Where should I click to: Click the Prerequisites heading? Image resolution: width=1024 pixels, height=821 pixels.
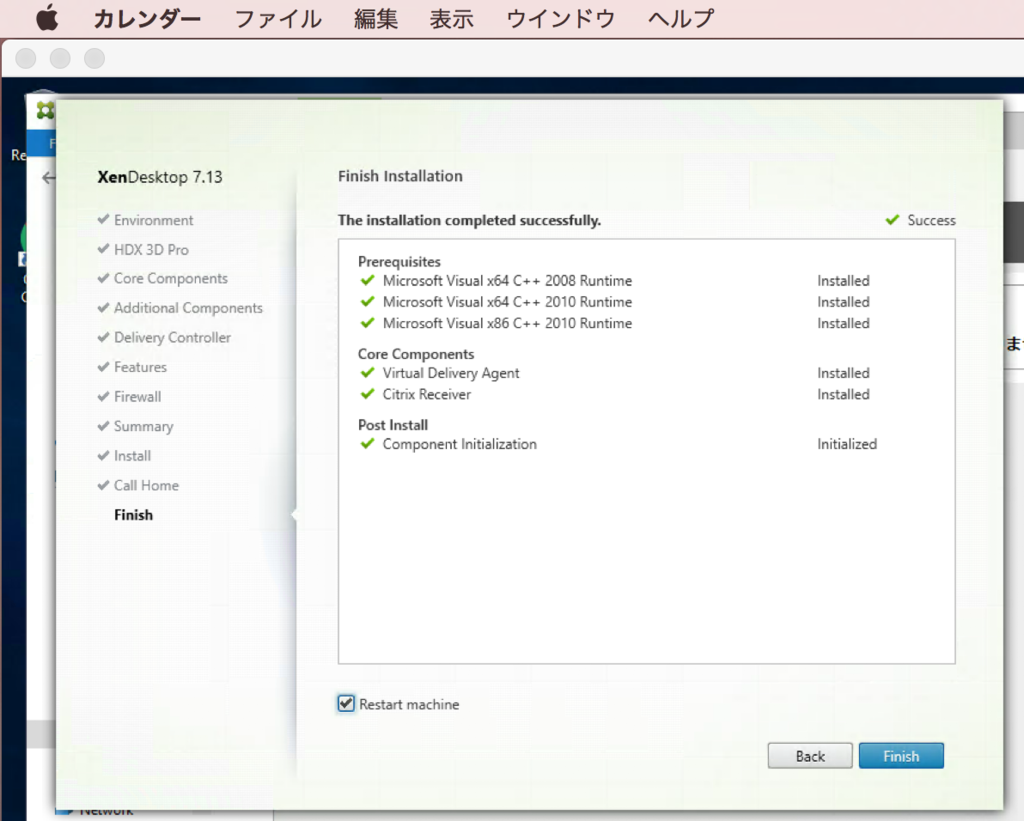pos(399,261)
